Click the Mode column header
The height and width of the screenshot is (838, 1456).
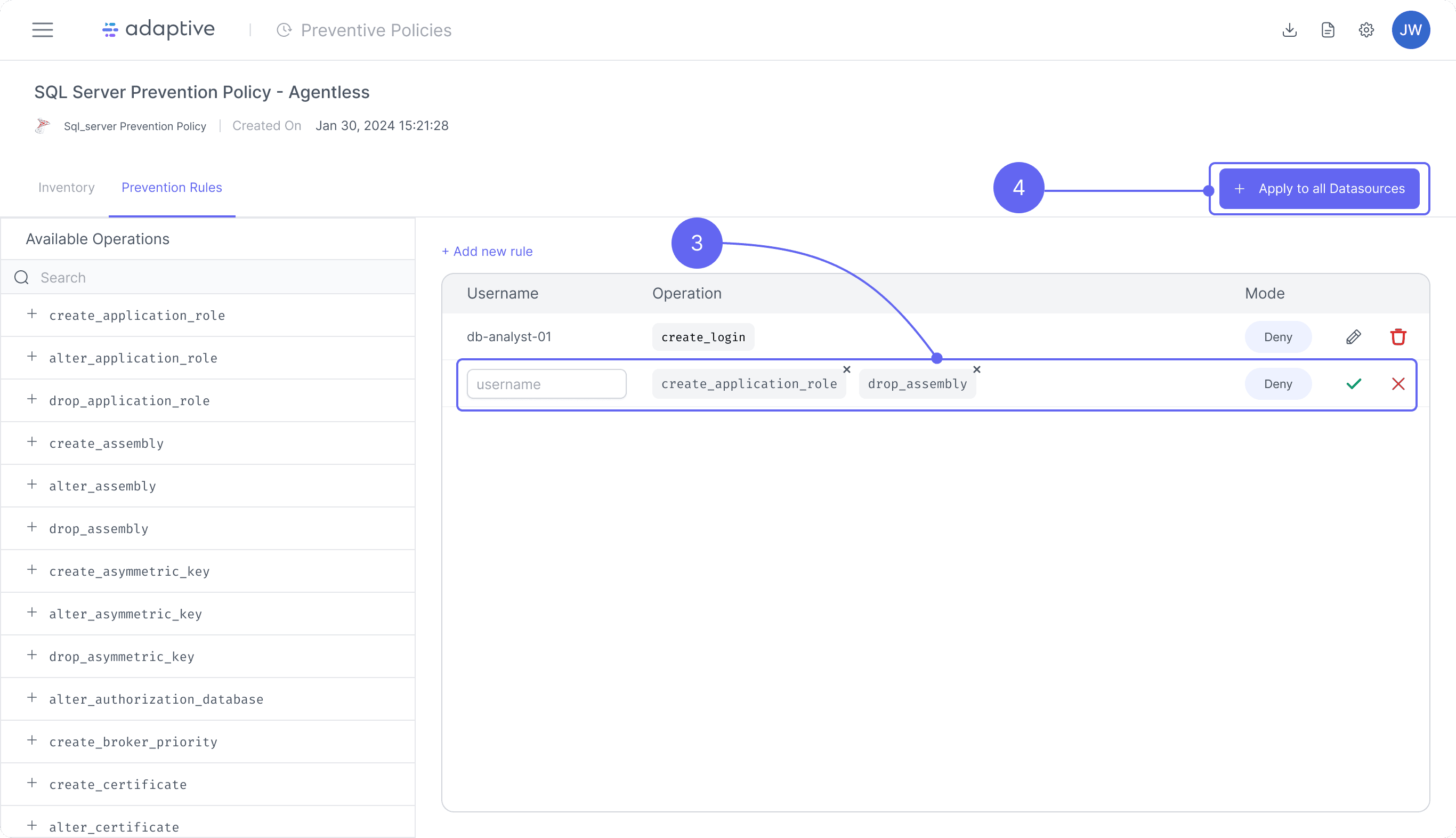(x=1265, y=294)
